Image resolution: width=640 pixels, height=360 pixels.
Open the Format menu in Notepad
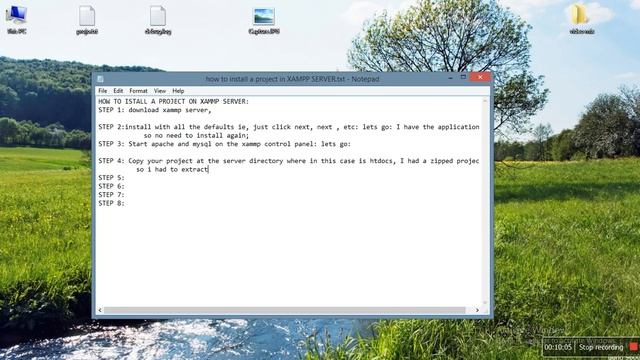138,91
